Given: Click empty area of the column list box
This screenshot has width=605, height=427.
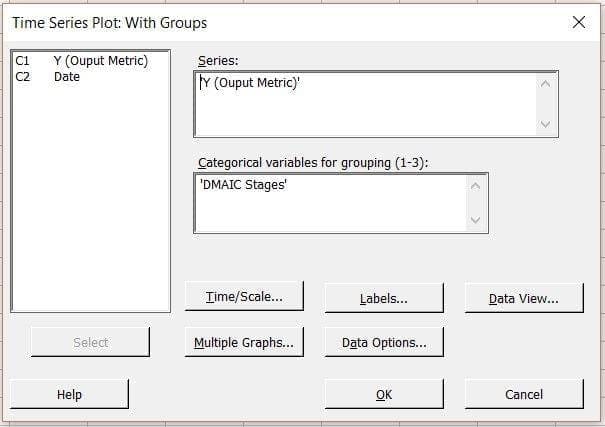Looking at the screenshot, I should (x=90, y=200).
